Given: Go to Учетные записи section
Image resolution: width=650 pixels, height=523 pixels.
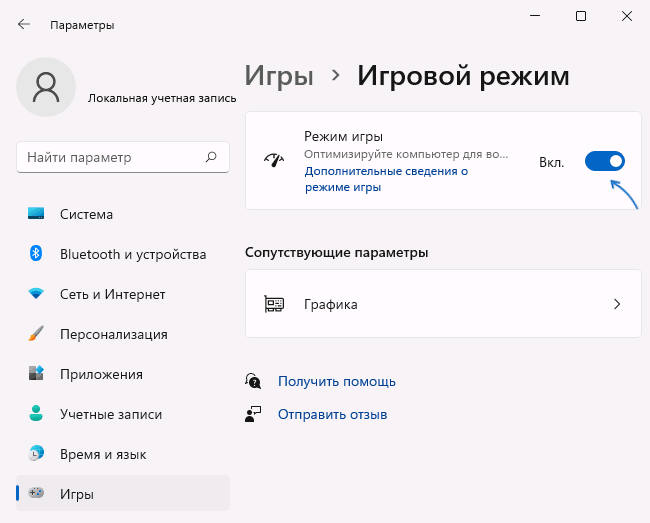Looking at the screenshot, I should [x=110, y=414].
